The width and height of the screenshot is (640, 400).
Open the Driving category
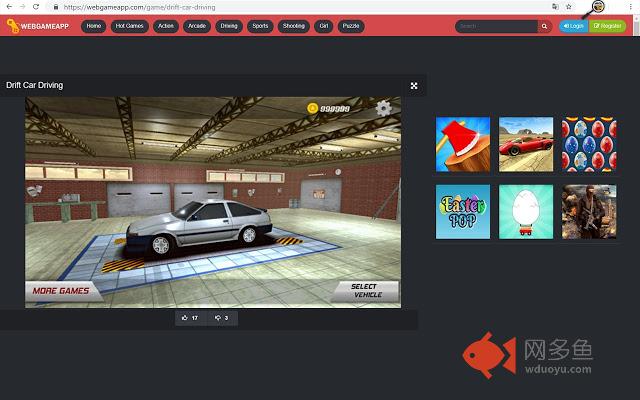229,26
